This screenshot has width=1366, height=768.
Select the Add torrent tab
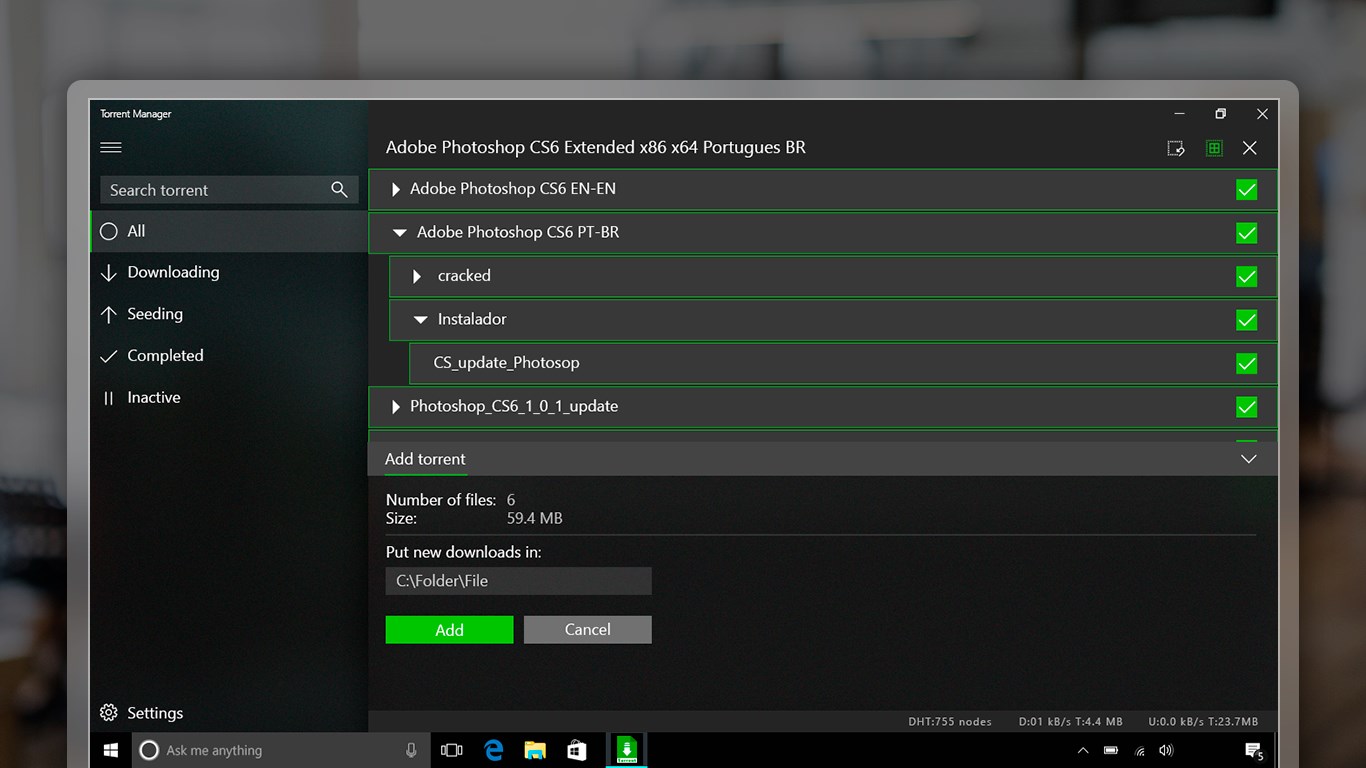tap(426, 459)
